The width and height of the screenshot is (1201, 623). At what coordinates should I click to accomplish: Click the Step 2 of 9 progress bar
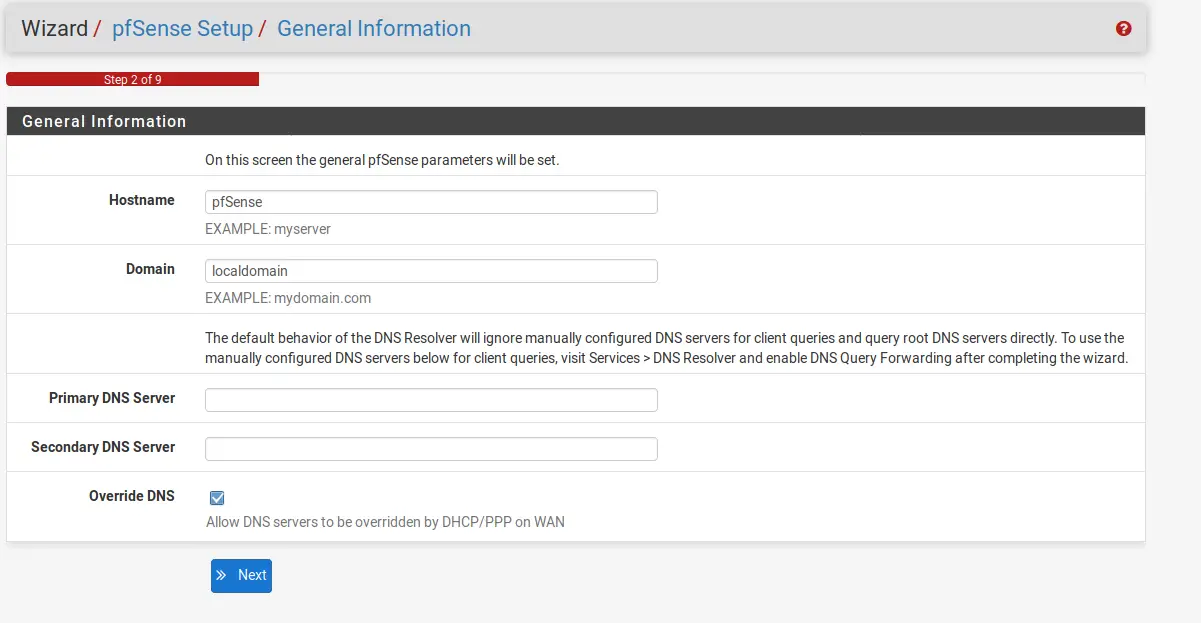tap(133, 79)
